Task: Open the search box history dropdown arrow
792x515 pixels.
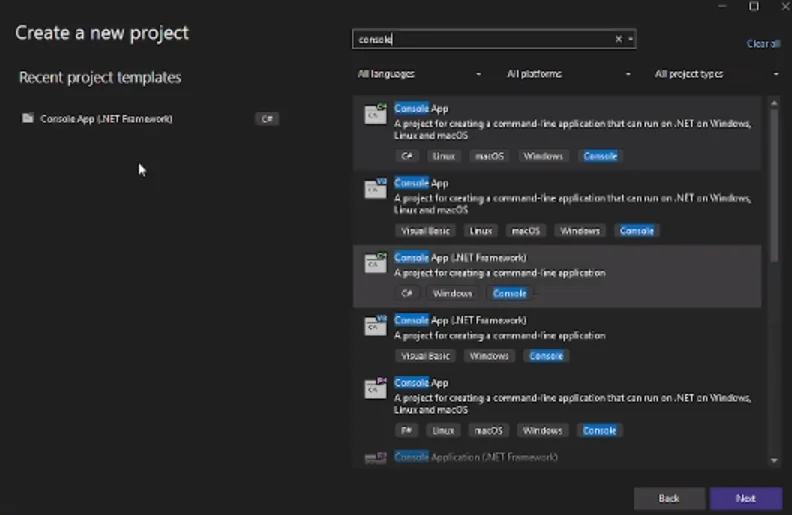Action: (630, 39)
